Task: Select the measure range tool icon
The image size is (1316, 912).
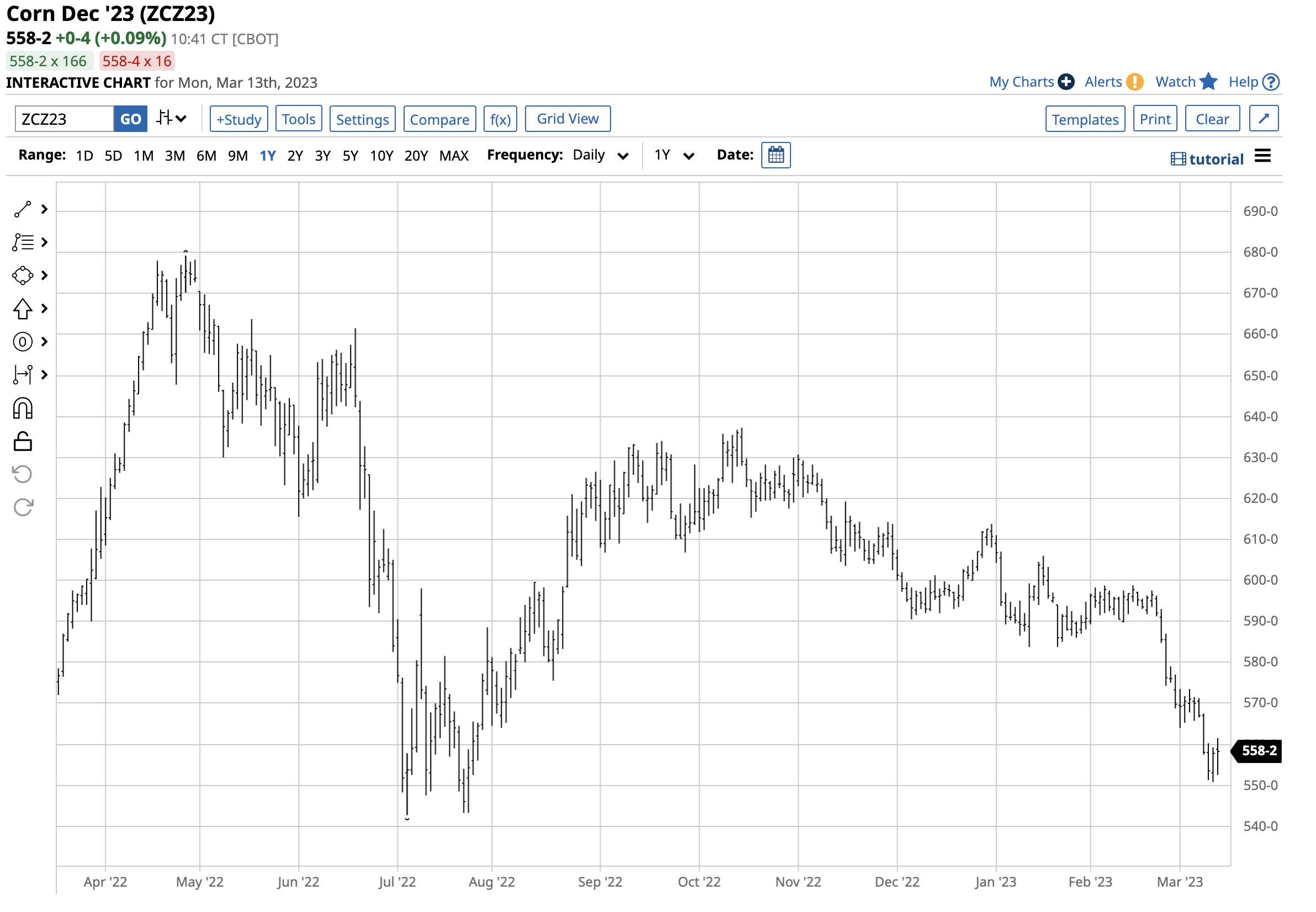Action: click(23, 375)
